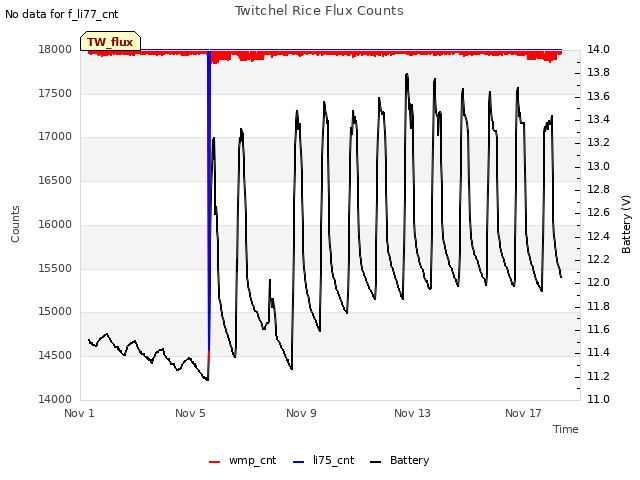Click the blue li75_cnt legend swatch

(299, 462)
